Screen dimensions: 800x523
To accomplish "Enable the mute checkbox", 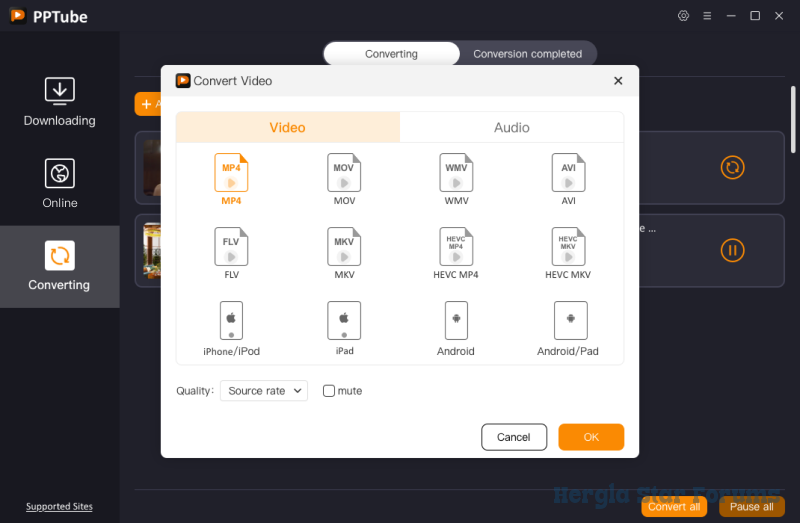I will click(329, 391).
